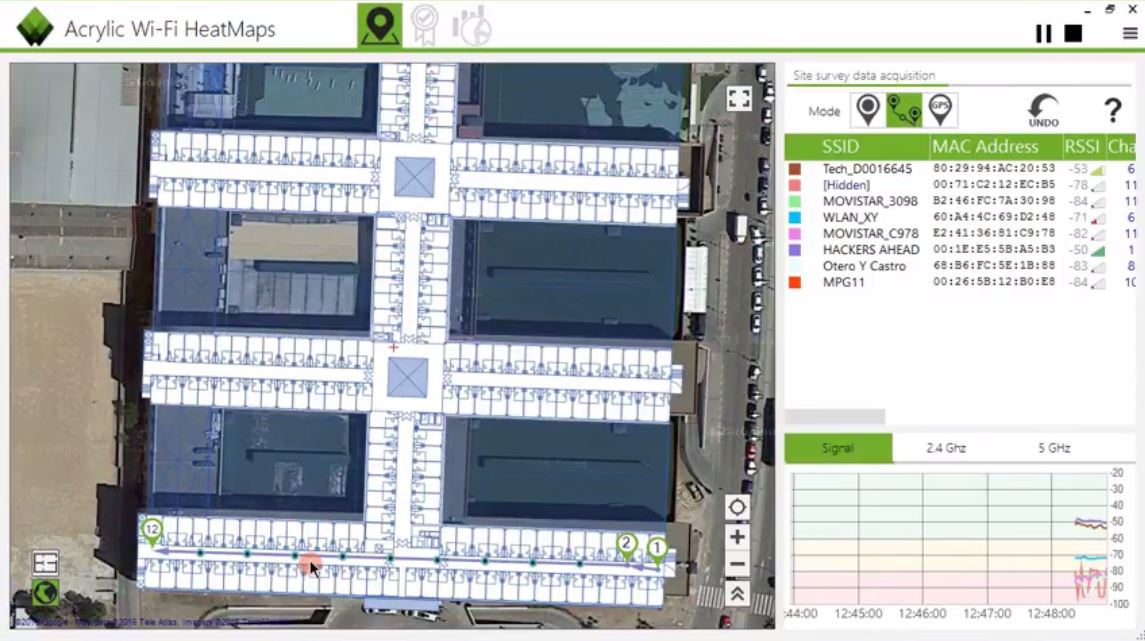The image size is (1145, 641).
Task: Select survey marker number 1
Action: point(656,550)
